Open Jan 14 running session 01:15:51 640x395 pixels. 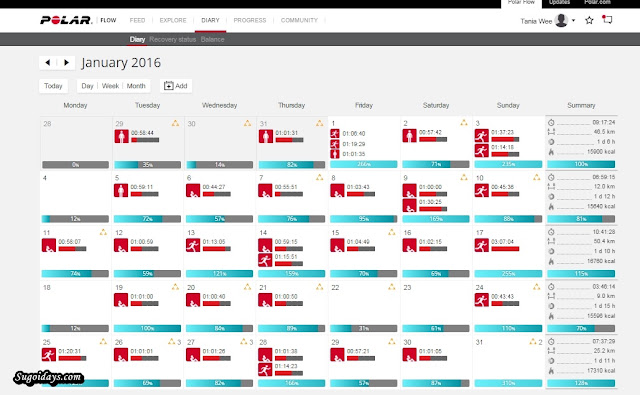[x=265, y=260]
